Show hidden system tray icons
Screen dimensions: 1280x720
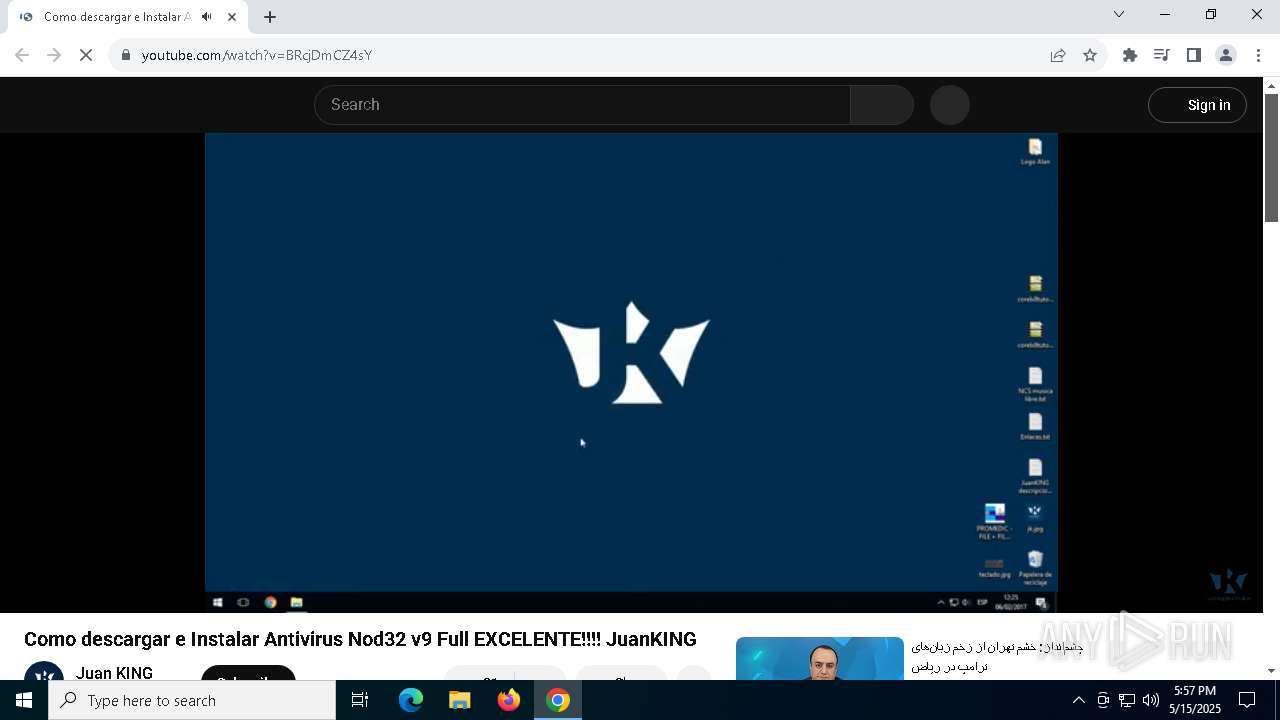point(1078,700)
